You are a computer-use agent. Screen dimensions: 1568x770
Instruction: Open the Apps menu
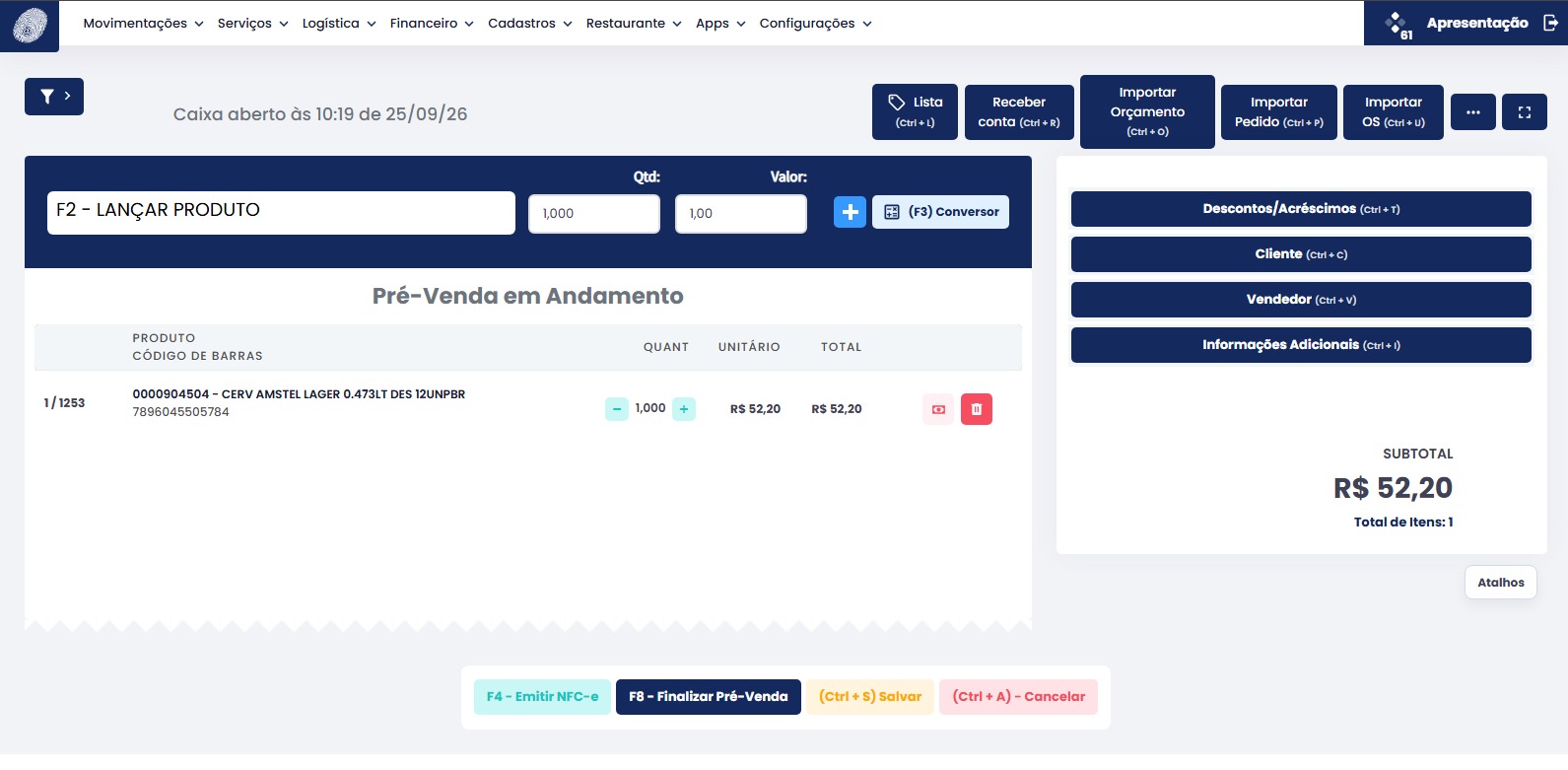coord(720,24)
